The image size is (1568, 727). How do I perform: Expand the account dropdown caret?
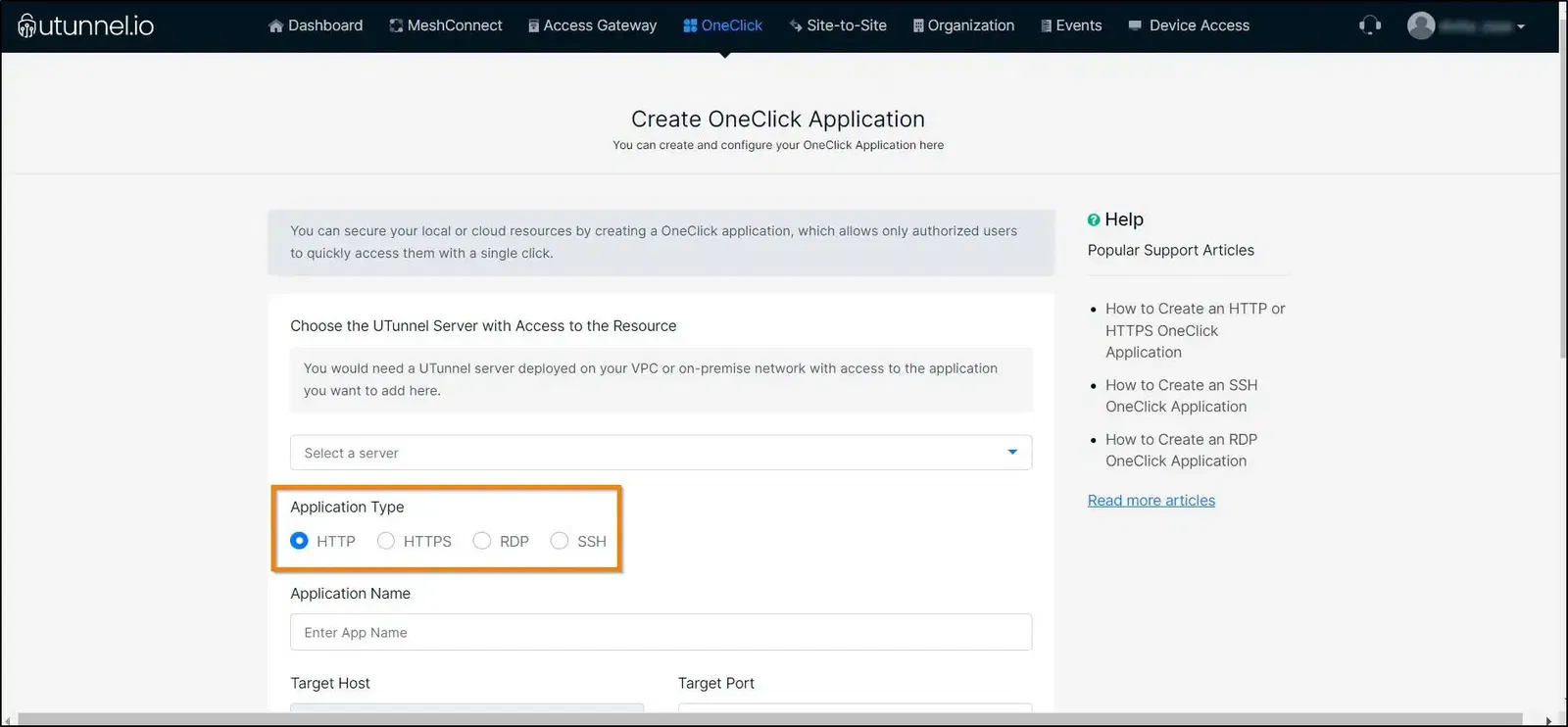click(1521, 27)
